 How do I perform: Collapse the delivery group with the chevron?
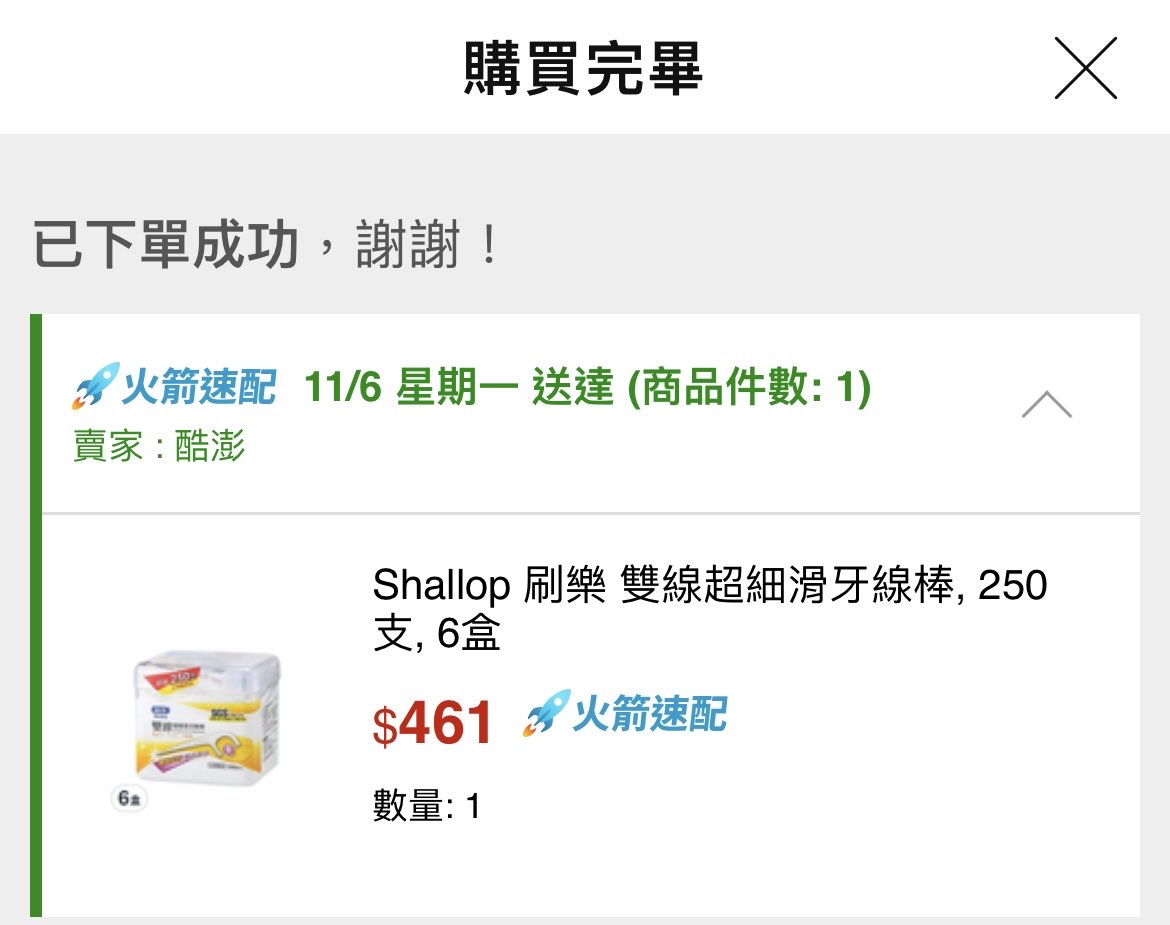(1046, 405)
